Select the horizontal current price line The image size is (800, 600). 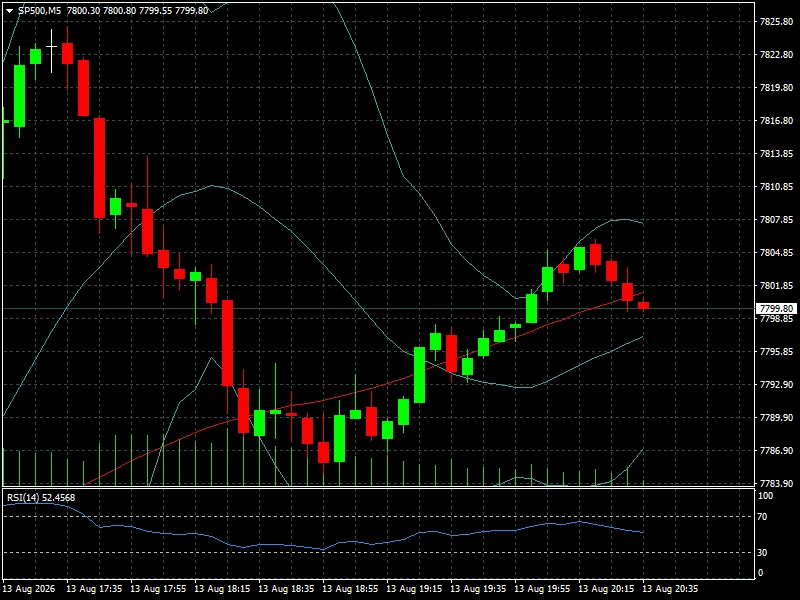(x=379, y=309)
